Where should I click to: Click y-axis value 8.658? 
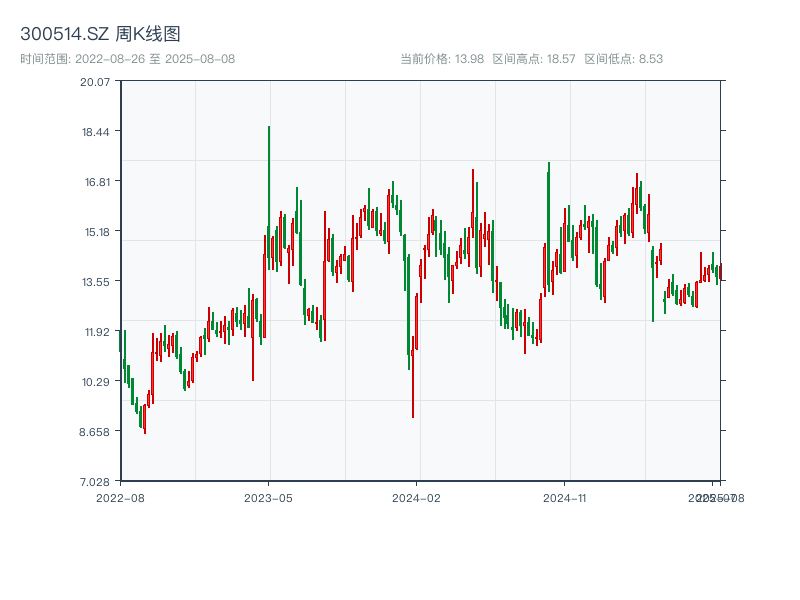tap(94, 432)
